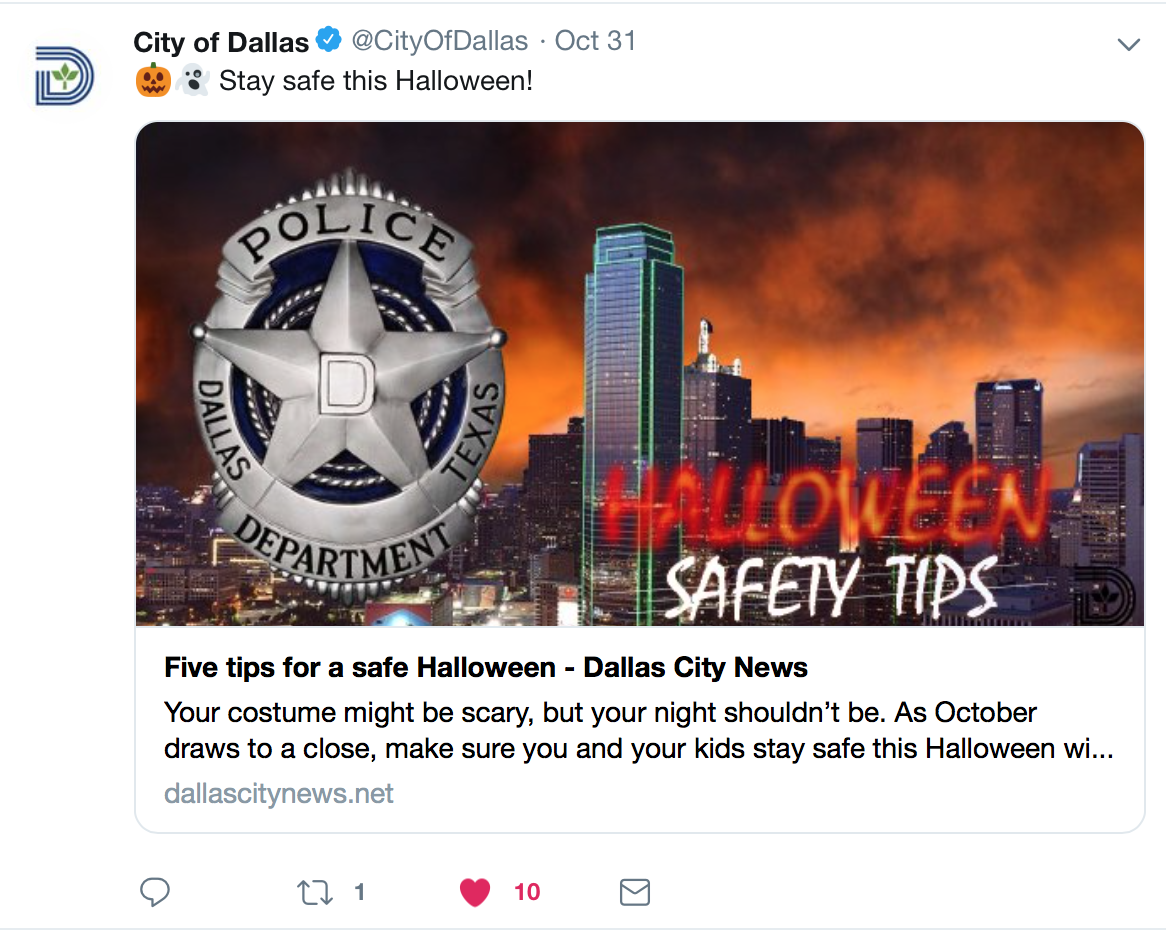The image size is (1166, 930).
Task: Click the pumpkin emoji in tweet text
Action: click(x=153, y=80)
